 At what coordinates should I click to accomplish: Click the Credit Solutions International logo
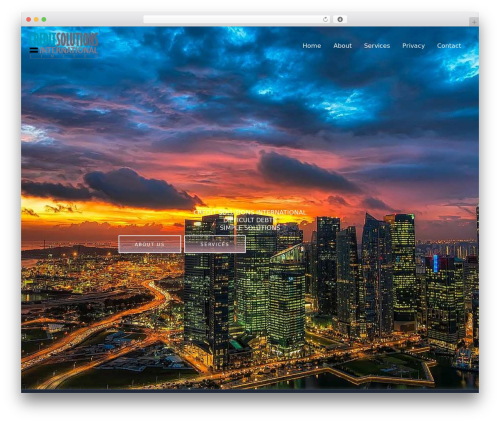click(x=64, y=45)
